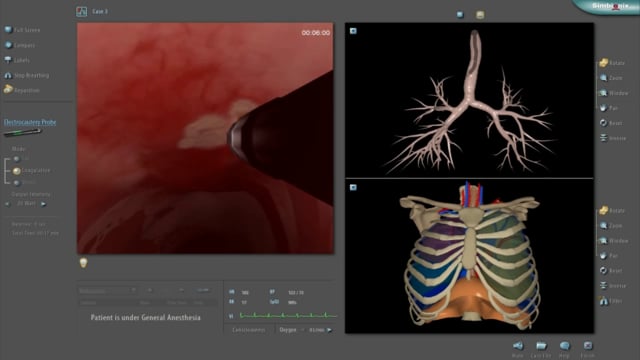Viewport: 640px width, 360px height.
Task: Open the Electrocautery Probe tool link
Action: click(x=30, y=122)
